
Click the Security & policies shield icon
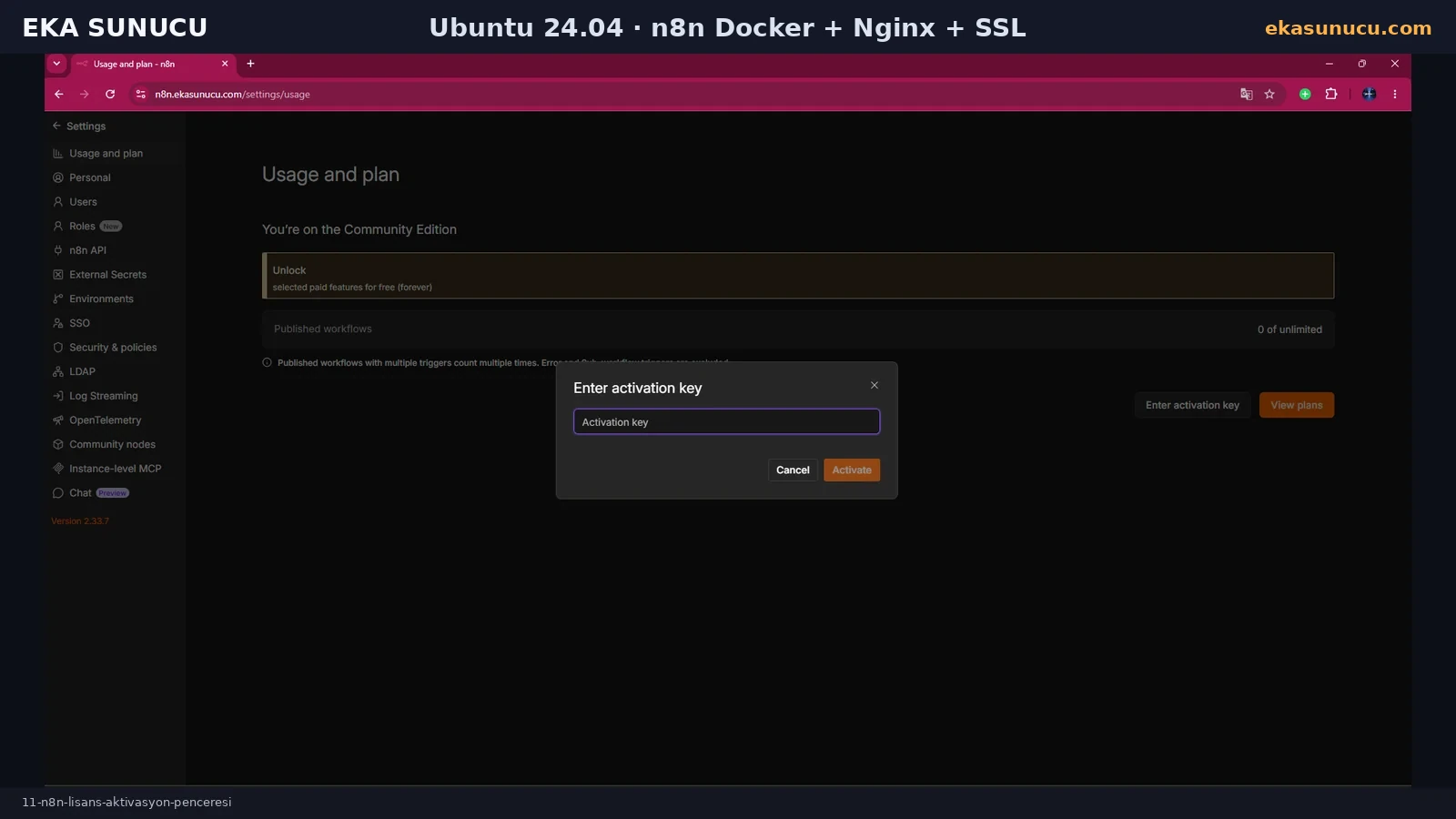coord(58,348)
